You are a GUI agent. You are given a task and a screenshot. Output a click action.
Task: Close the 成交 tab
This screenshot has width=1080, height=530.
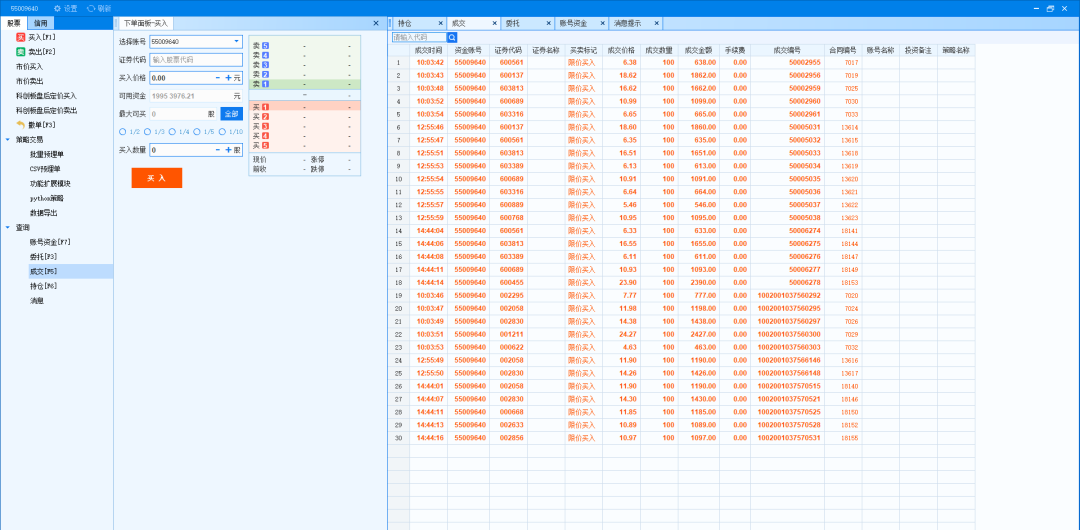point(495,23)
